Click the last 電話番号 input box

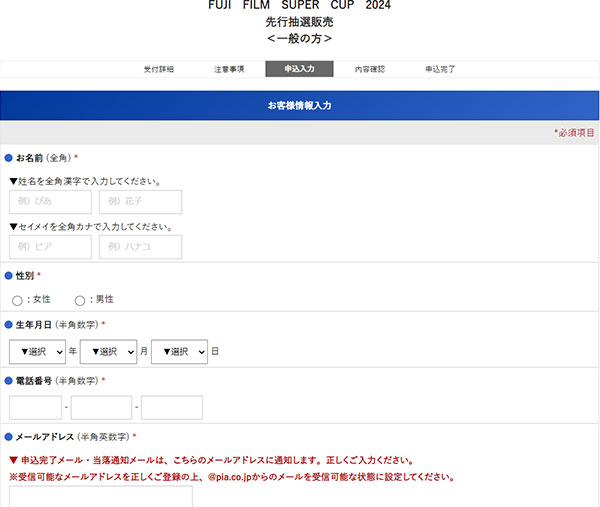(172, 407)
